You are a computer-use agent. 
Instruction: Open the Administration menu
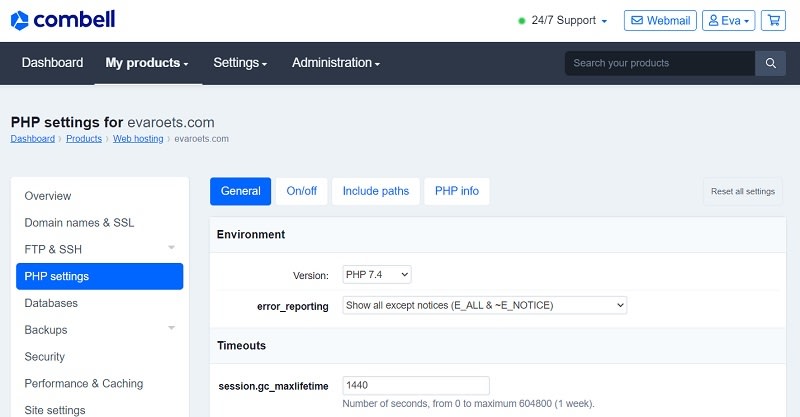pyautogui.click(x=336, y=63)
